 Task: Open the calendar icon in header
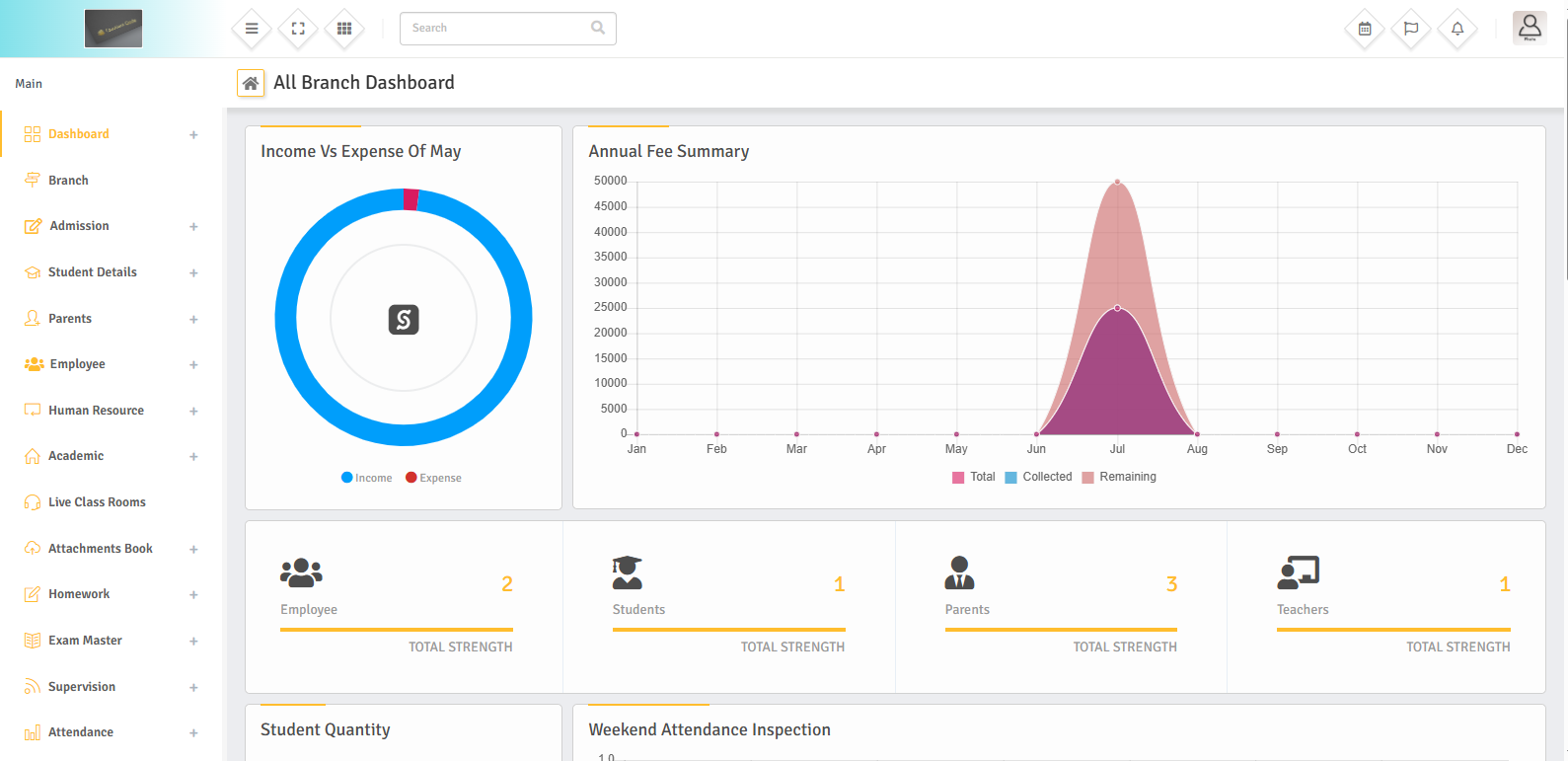1365,29
